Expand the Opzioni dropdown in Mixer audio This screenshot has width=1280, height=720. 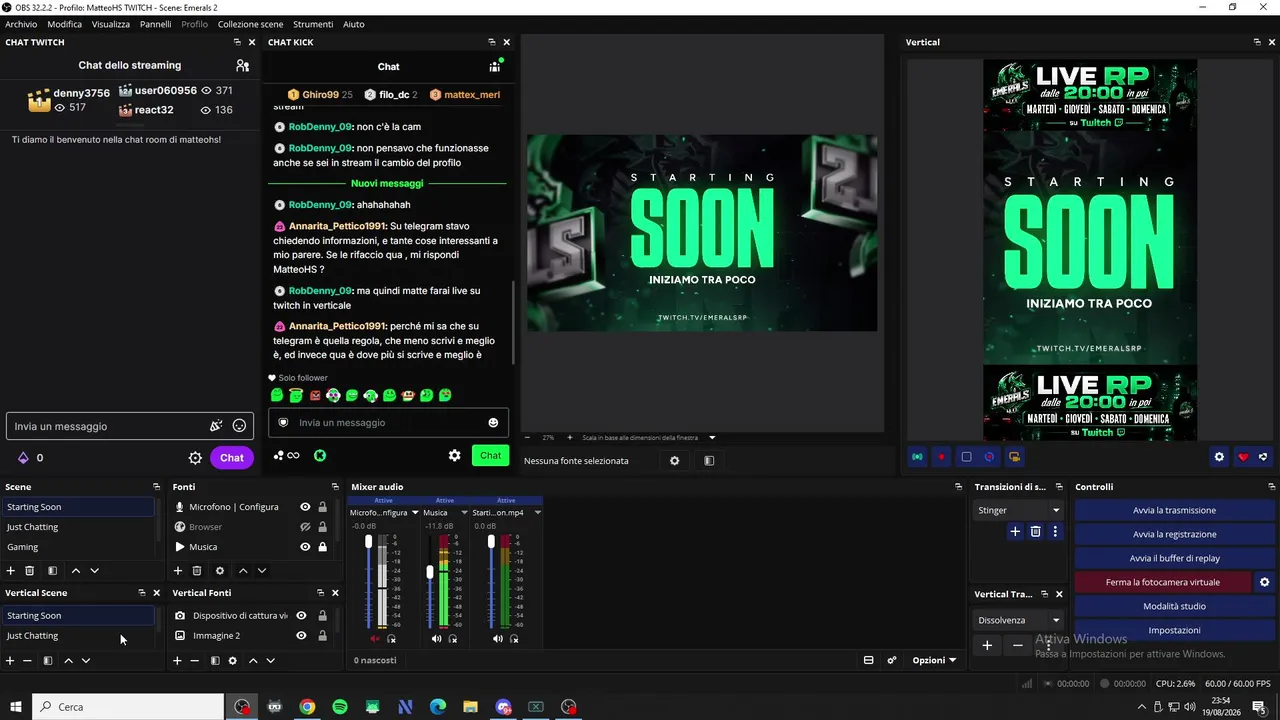click(934, 660)
